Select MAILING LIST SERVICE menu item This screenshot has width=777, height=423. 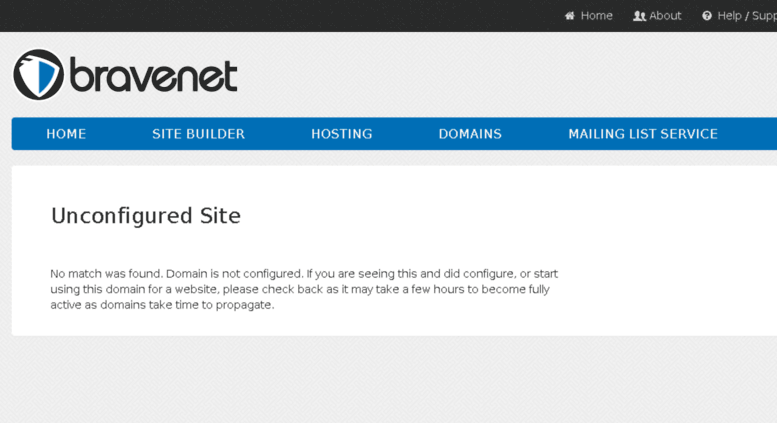(x=643, y=134)
